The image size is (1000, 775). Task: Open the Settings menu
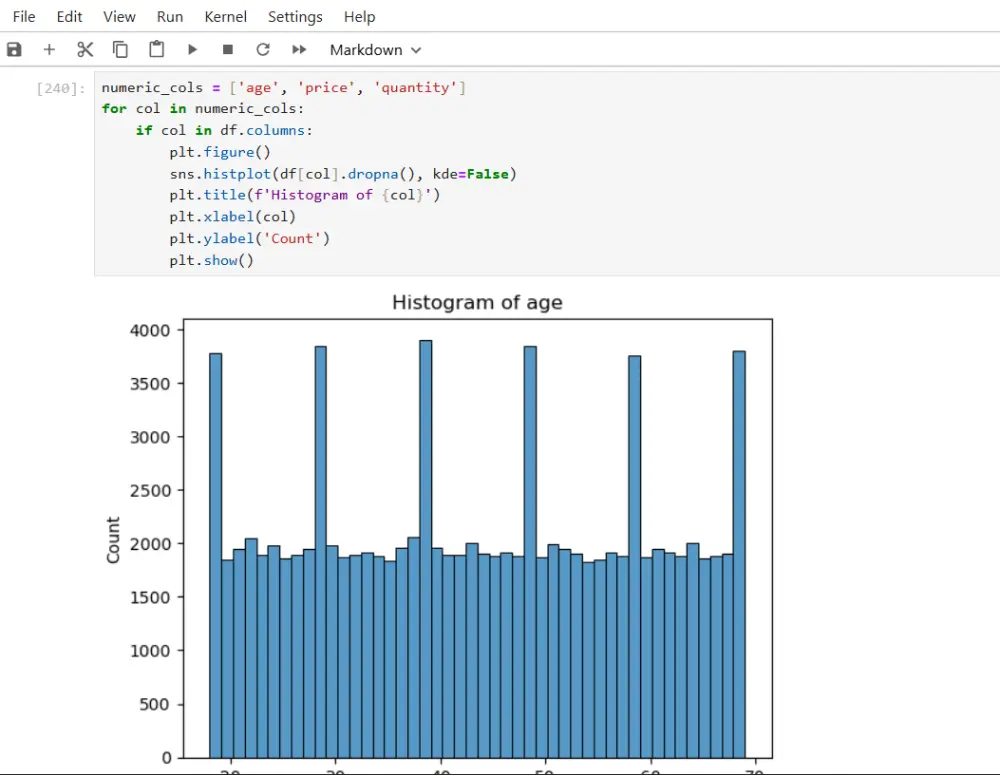295,16
